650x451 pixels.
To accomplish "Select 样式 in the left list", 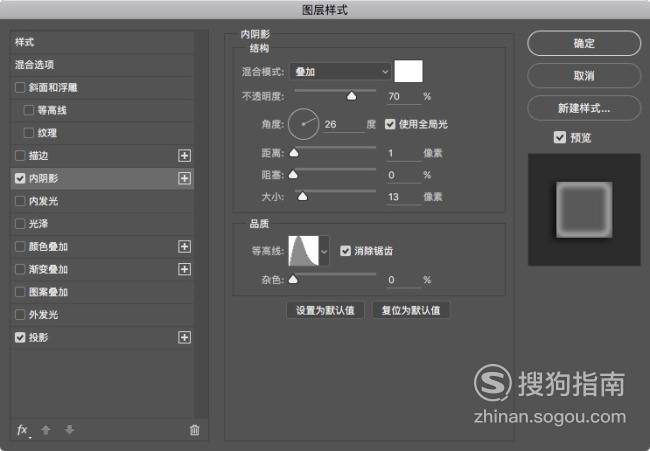I will (x=102, y=42).
